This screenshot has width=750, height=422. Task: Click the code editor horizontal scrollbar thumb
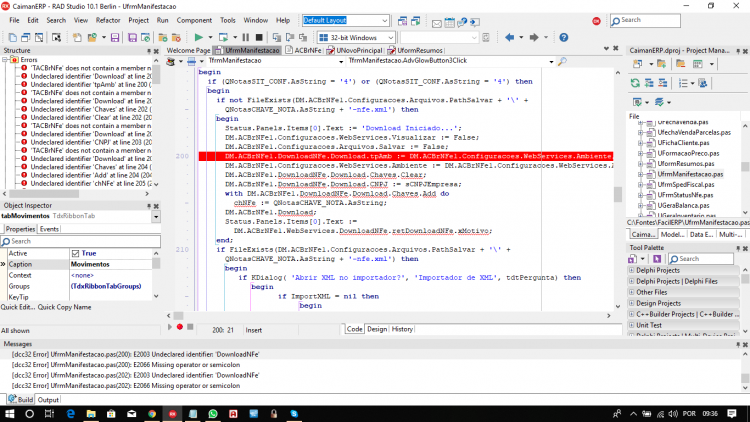[178, 316]
